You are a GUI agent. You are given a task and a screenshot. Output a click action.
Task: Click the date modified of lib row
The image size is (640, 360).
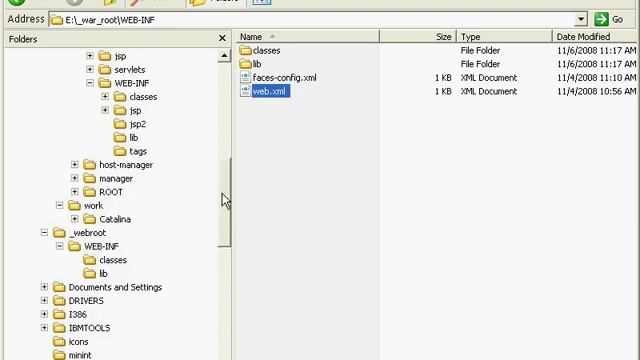[x=596, y=64]
